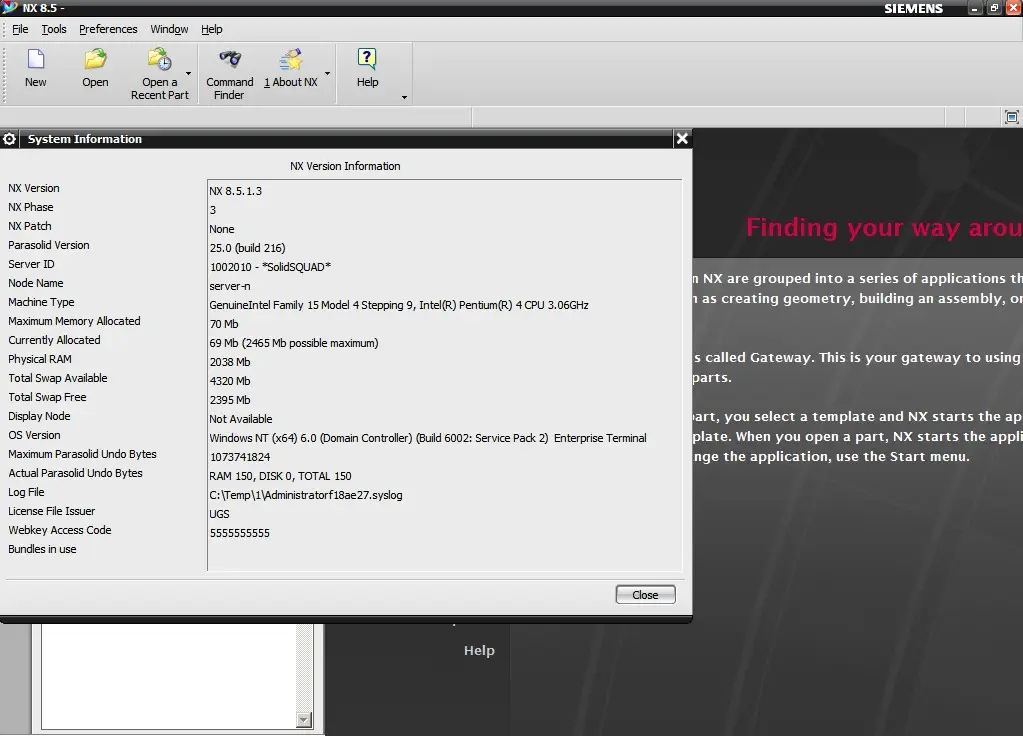Select Server ID value 1002010
This screenshot has height=736, width=1023.
point(270,267)
